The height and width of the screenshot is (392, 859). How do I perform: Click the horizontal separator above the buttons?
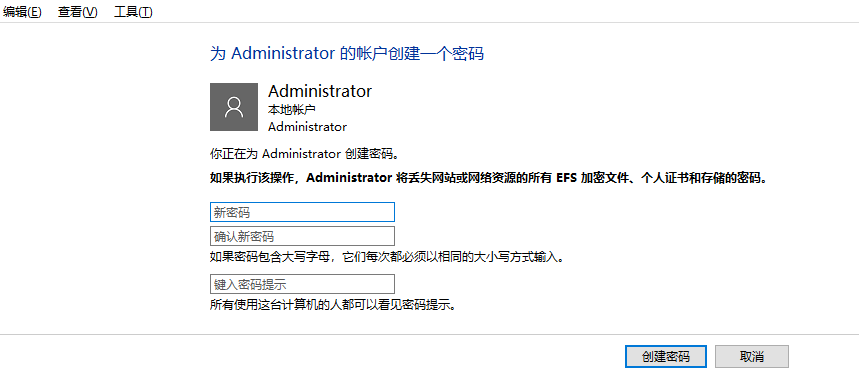(x=430, y=334)
